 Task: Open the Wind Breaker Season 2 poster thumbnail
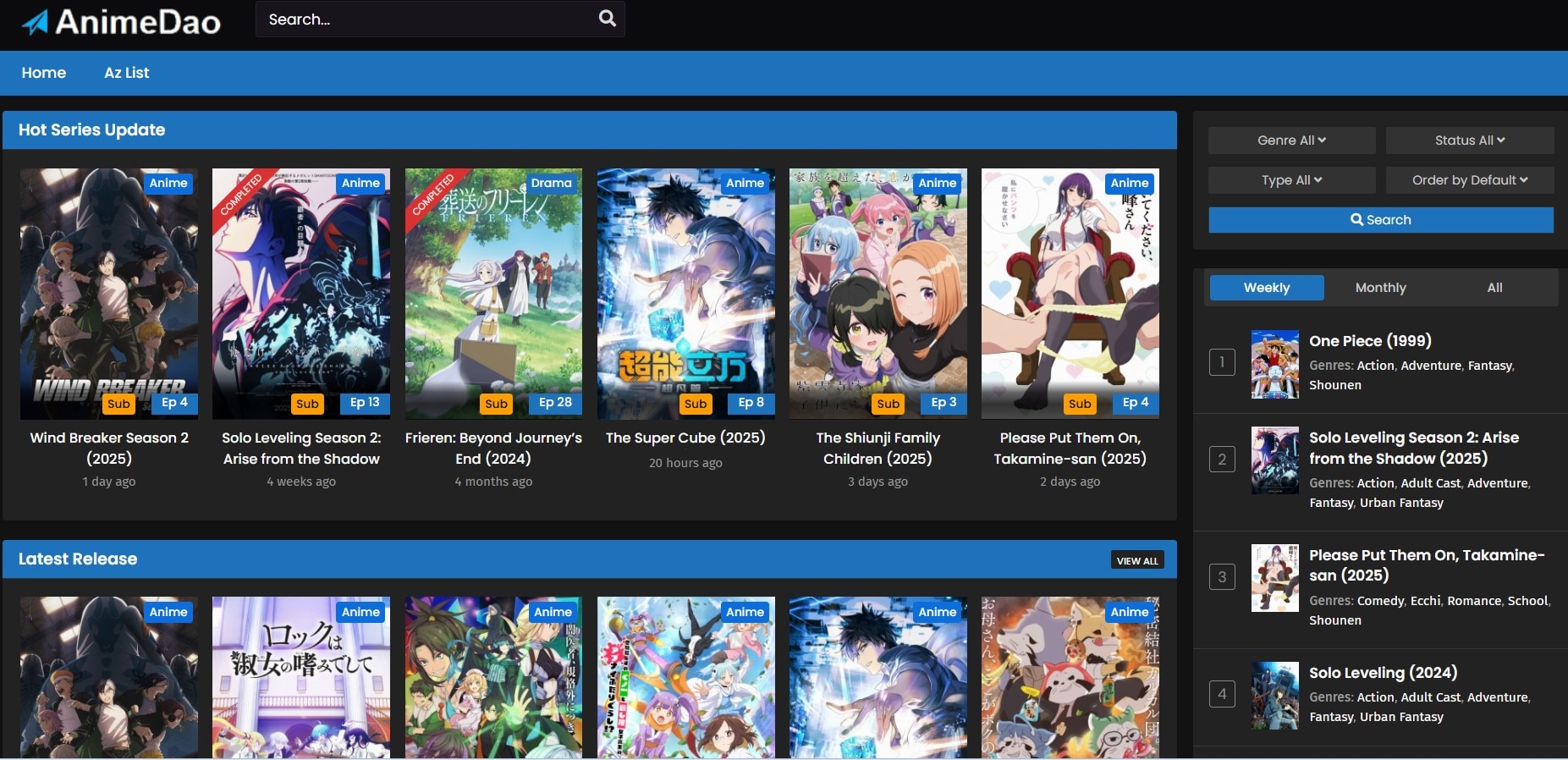[x=109, y=294]
